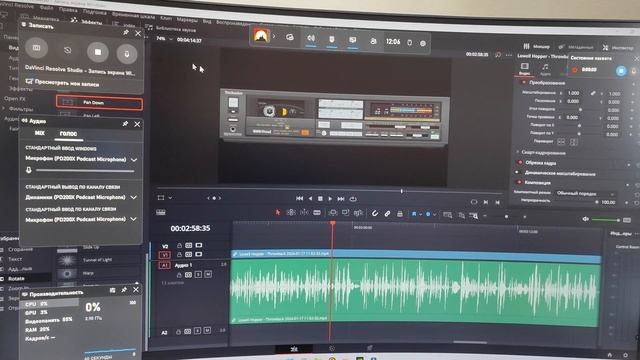640x360 pixels.
Task: Toggle timeline snapping magnet icon
Action: 375,213
